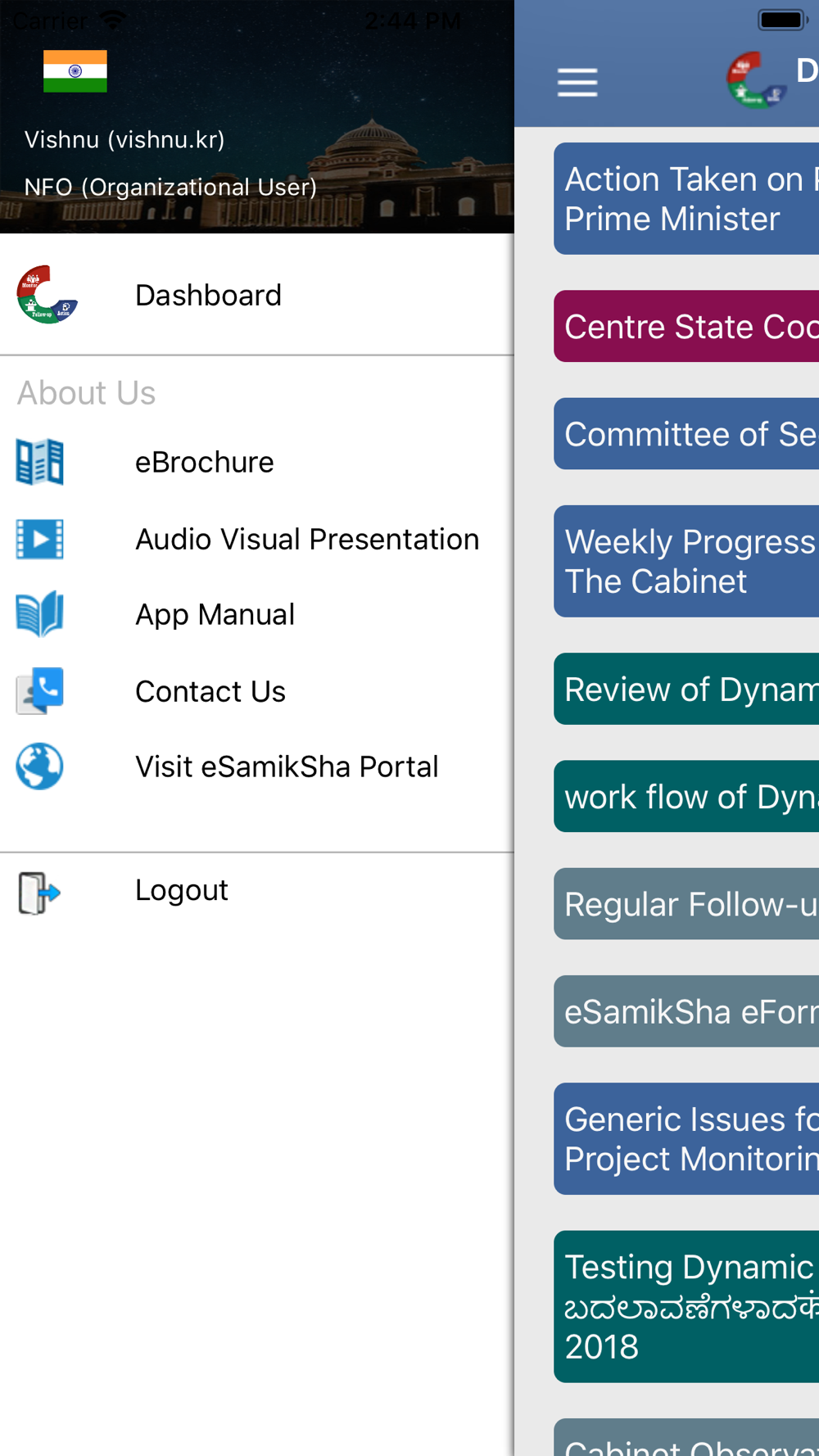
Task: Click the India flag image
Action: point(75,71)
